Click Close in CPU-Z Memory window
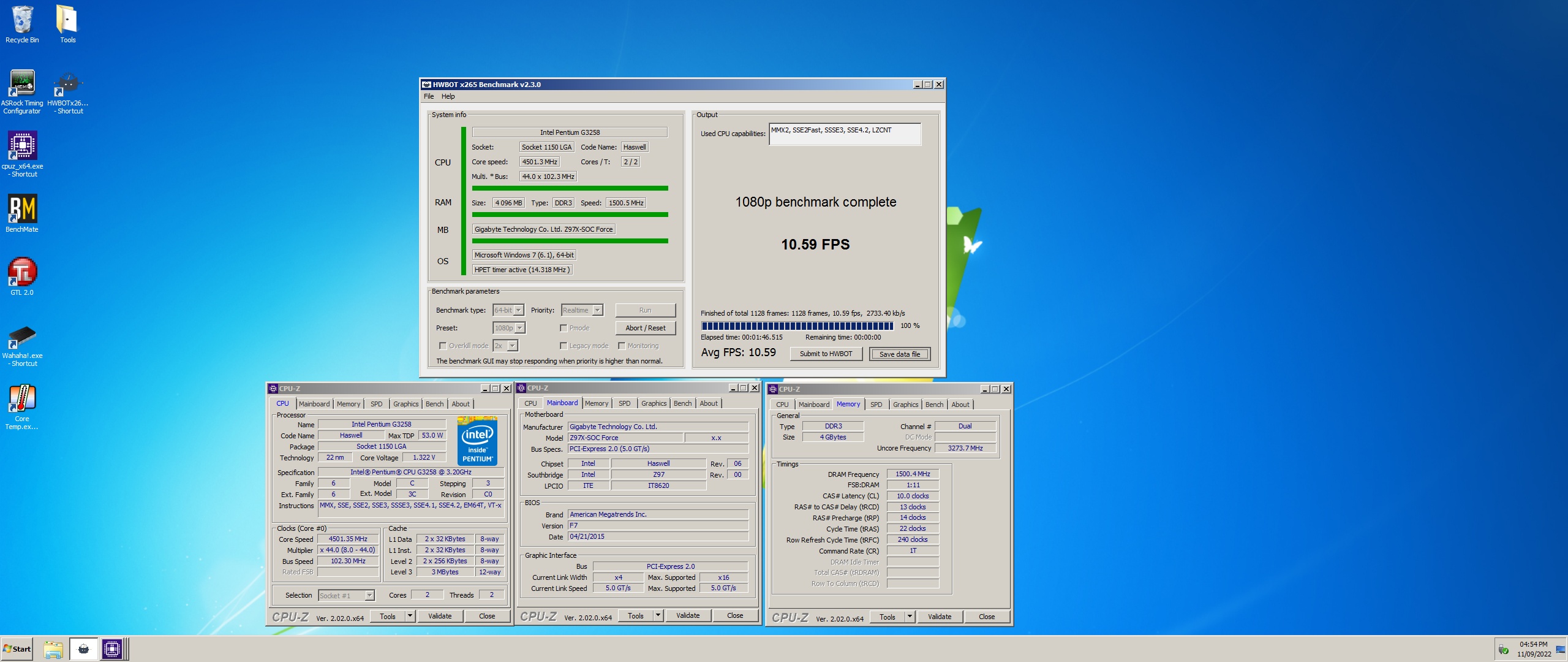This screenshot has width=1568, height=662. pyautogui.click(x=987, y=617)
